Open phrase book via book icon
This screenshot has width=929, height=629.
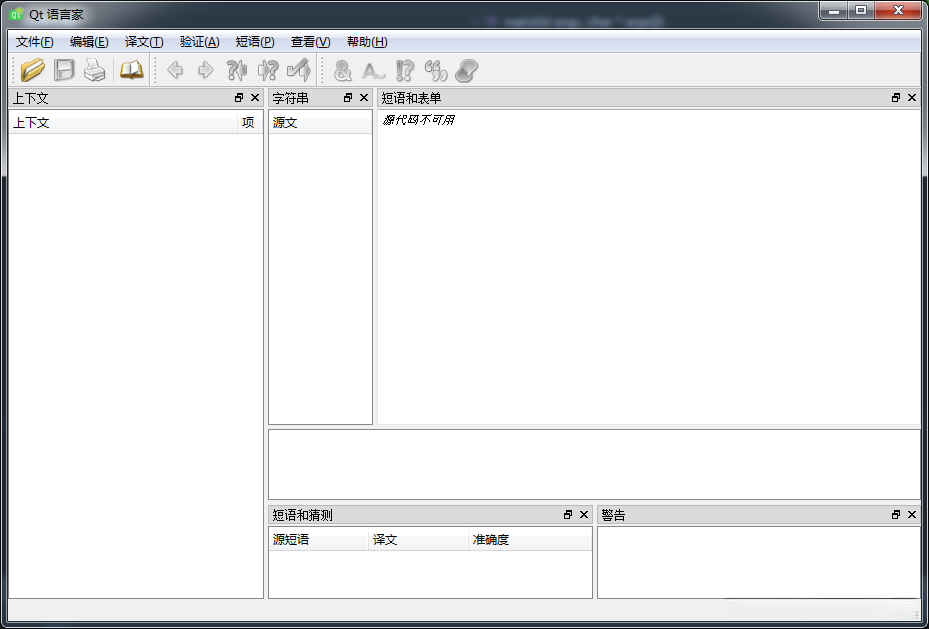(x=132, y=70)
